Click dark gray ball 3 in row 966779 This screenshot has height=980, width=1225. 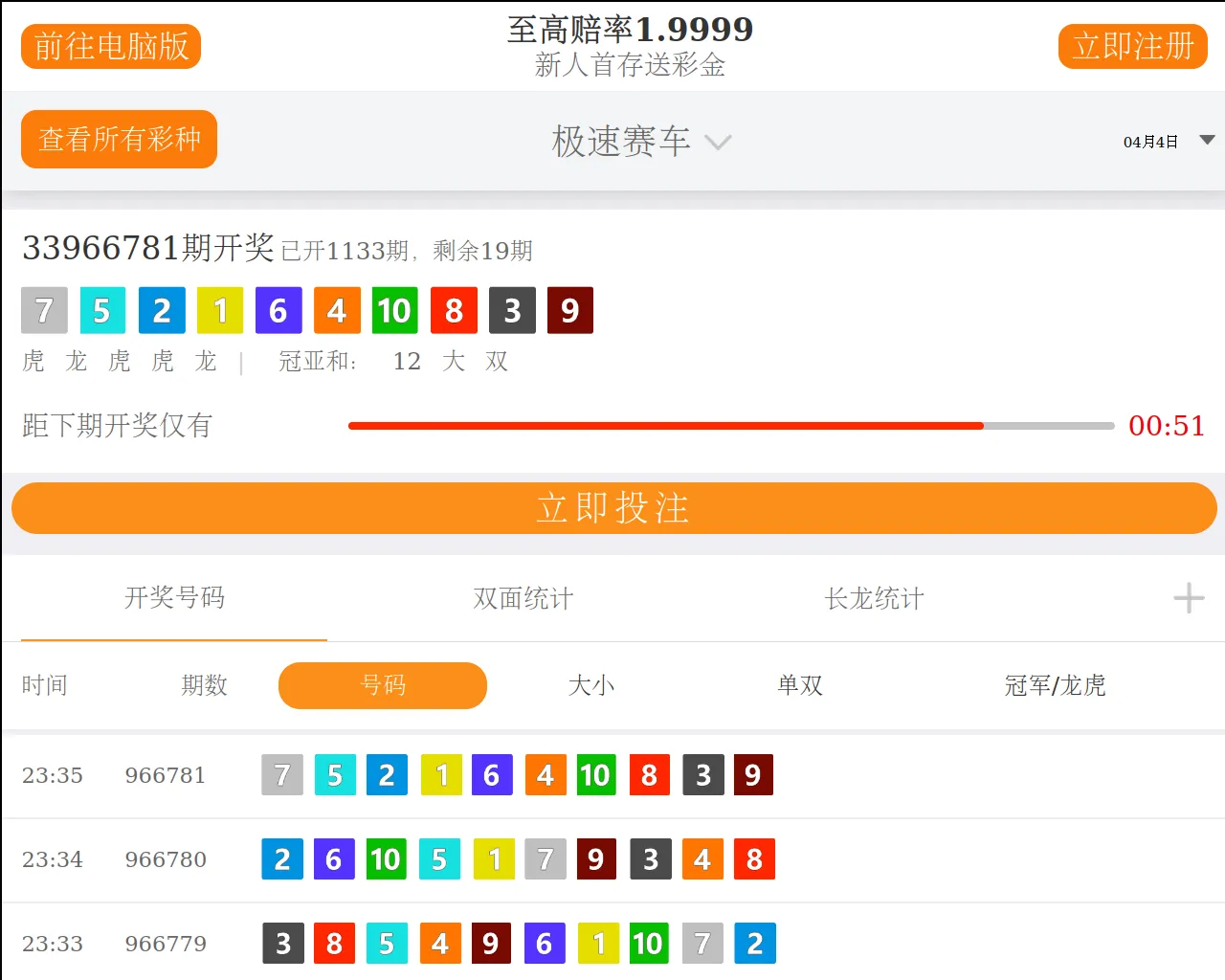coord(283,944)
